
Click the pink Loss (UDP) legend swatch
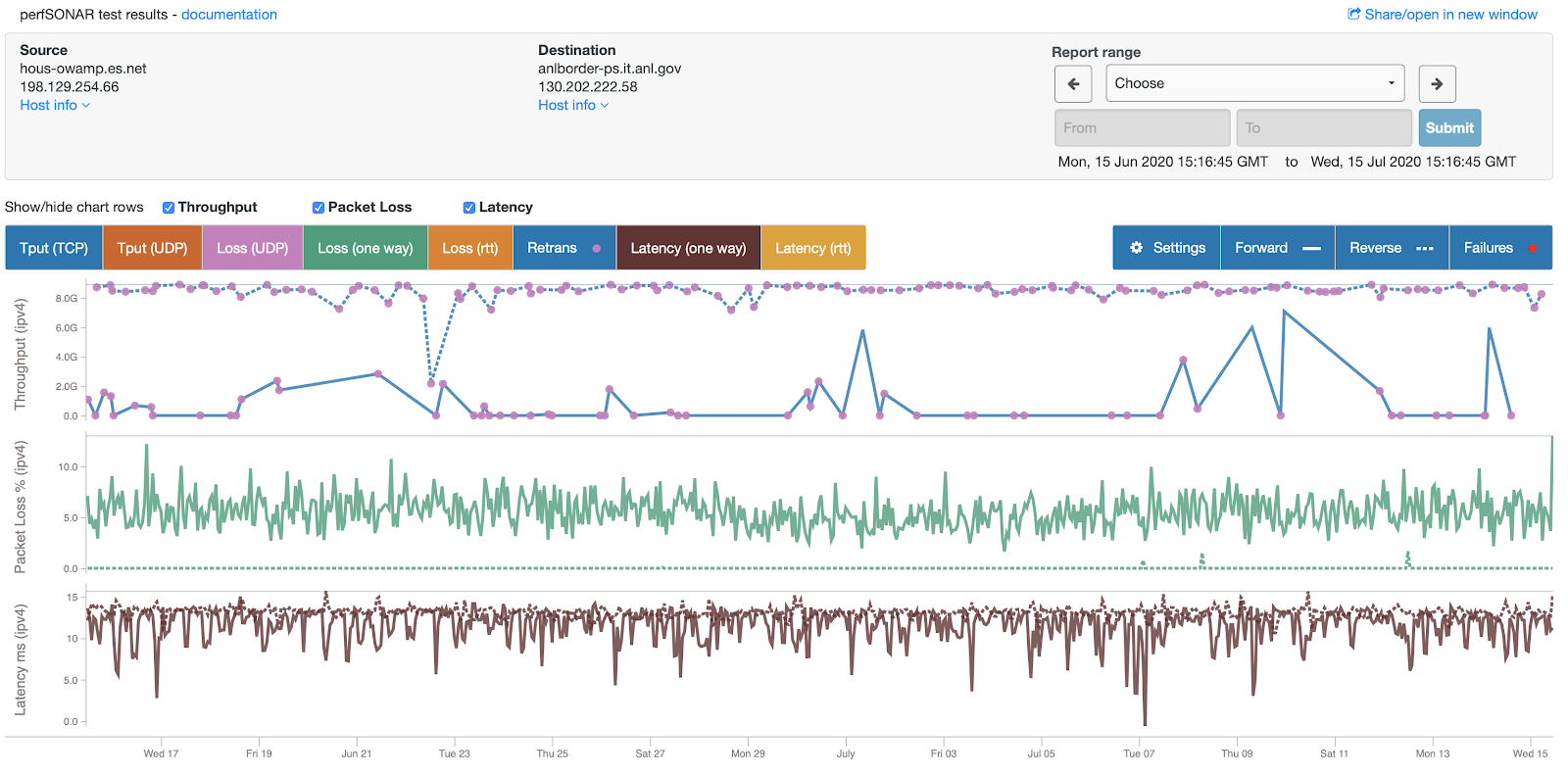coord(253,248)
